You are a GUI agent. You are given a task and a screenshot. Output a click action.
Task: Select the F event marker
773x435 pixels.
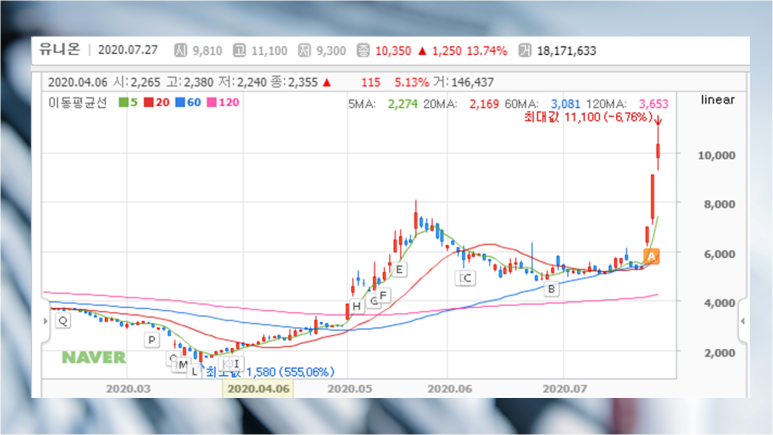383,295
